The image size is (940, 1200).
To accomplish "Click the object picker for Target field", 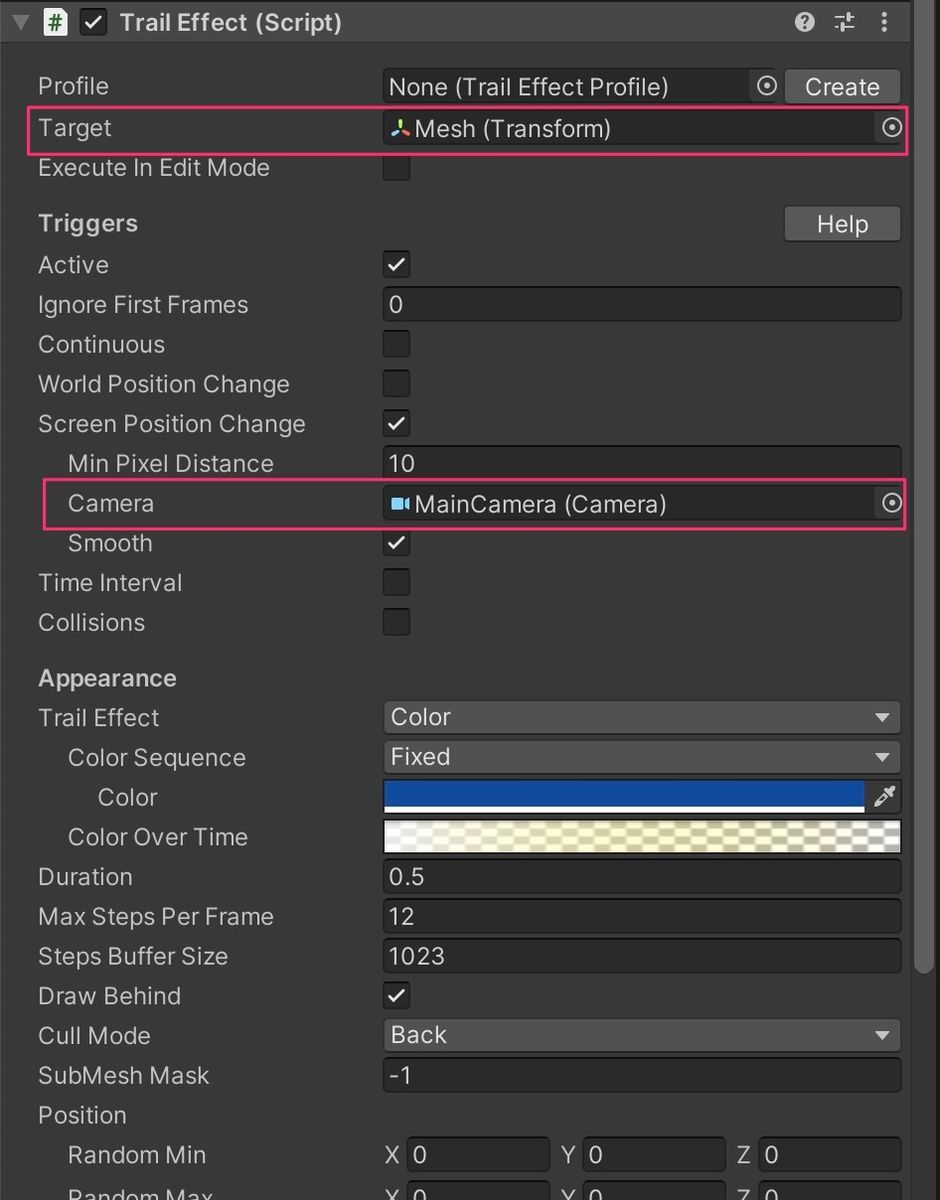I will (x=890, y=128).
